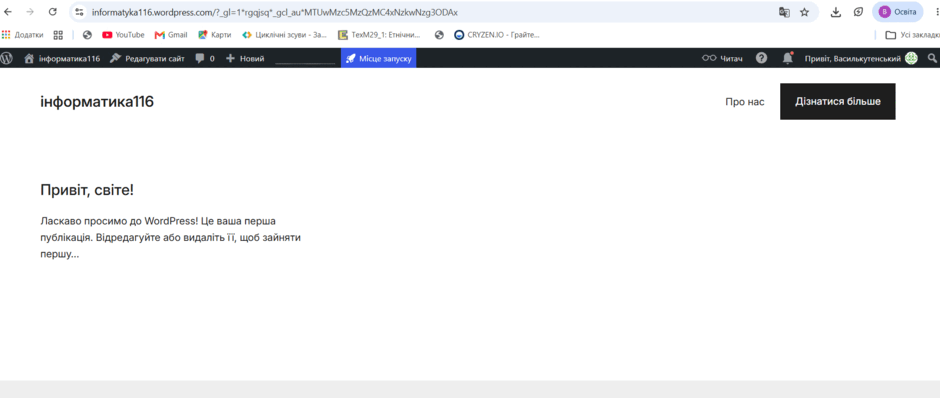This screenshot has height=398, width=940.
Task: Open the Gmail bookmark
Action: coord(171,35)
